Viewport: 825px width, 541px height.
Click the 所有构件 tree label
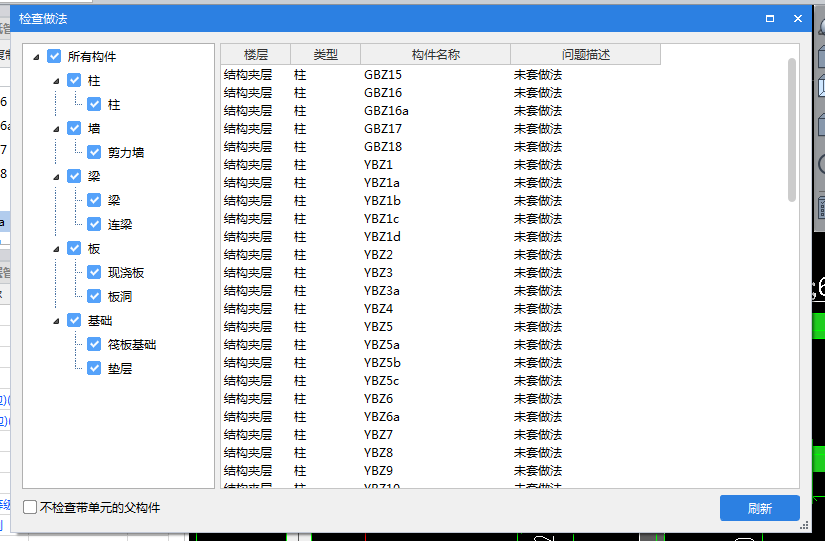[x=92, y=57]
